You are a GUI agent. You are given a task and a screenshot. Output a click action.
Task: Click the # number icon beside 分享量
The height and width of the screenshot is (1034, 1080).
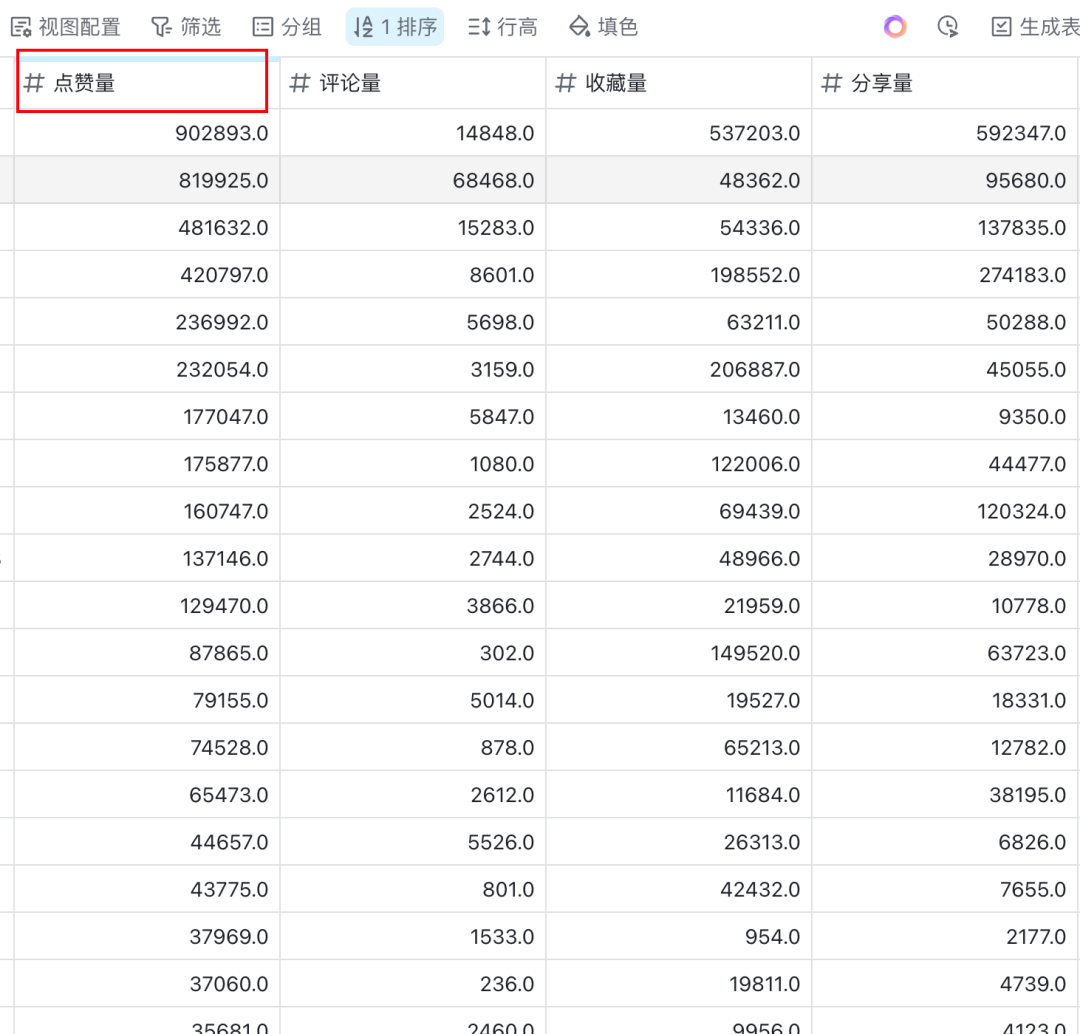point(831,83)
